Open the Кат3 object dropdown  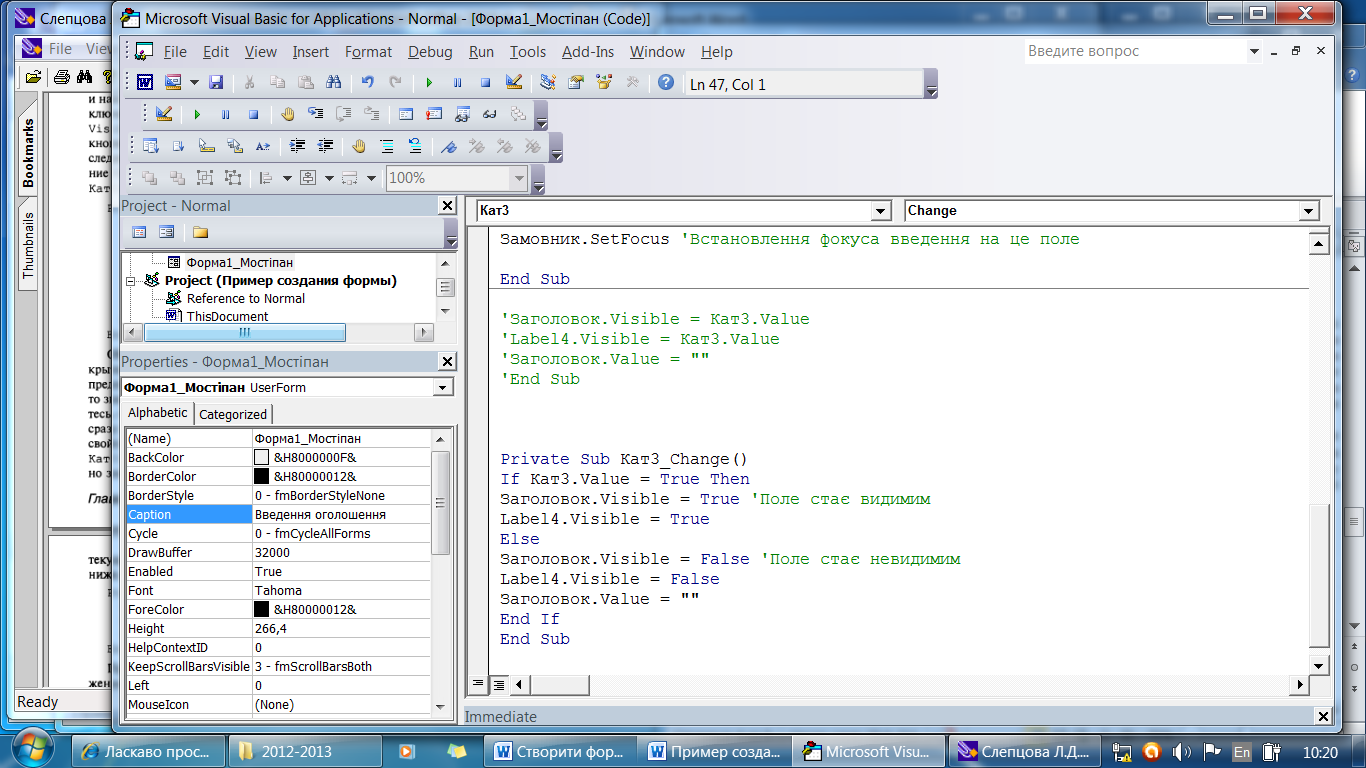pos(881,211)
